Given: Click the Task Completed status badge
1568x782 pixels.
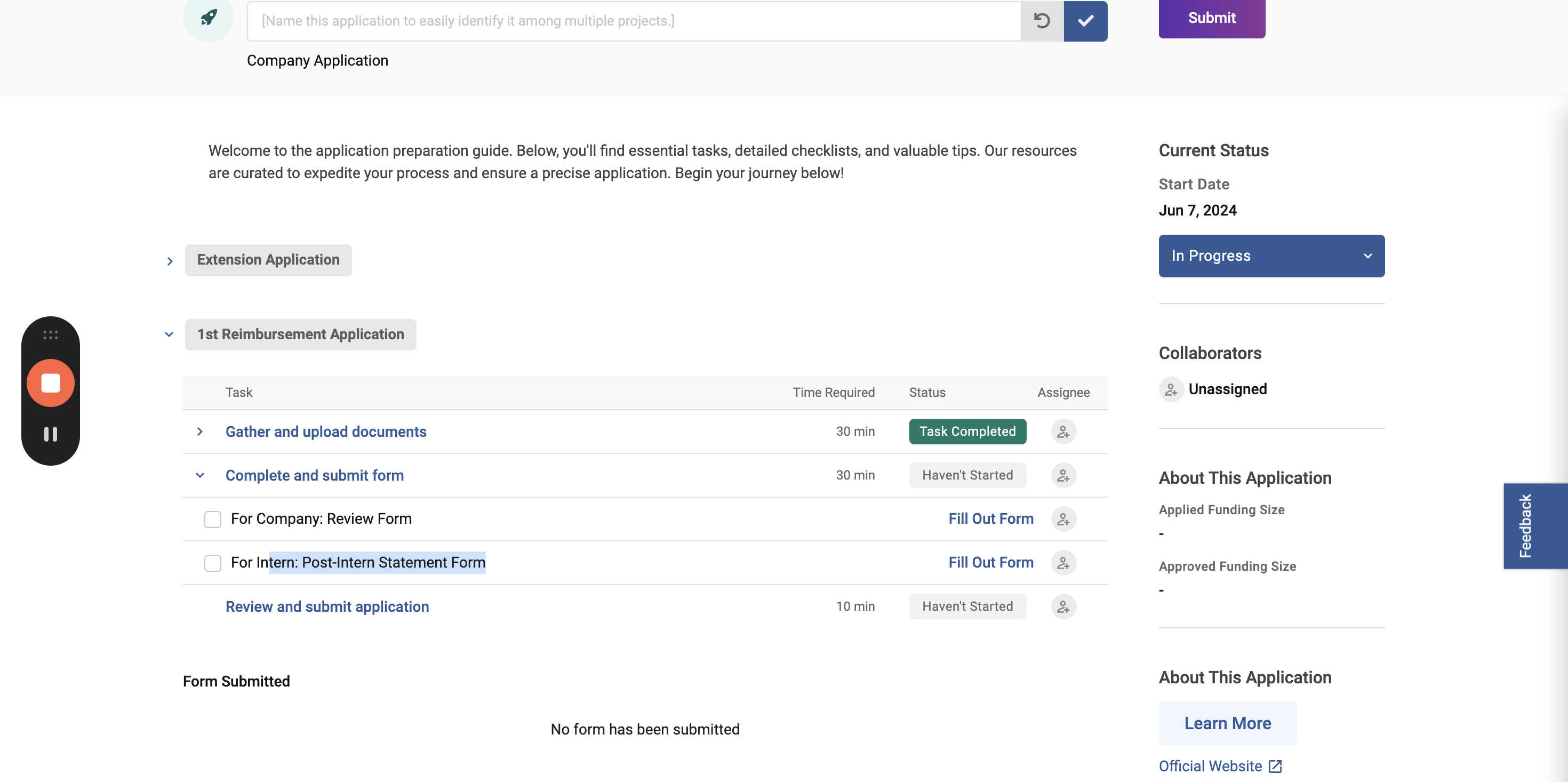Looking at the screenshot, I should tap(967, 431).
